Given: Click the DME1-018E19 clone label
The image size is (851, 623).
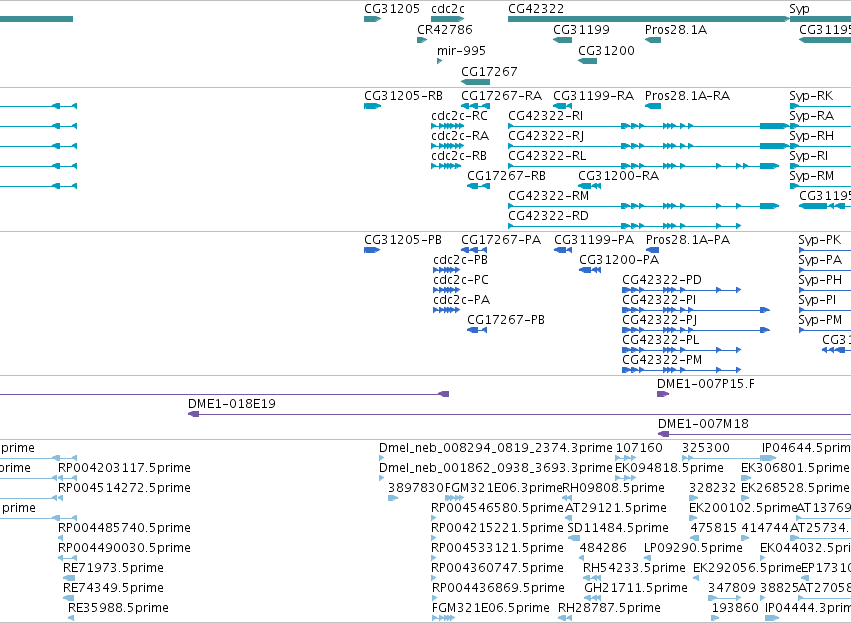Looking at the screenshot, I should click(x=232, y=404).
